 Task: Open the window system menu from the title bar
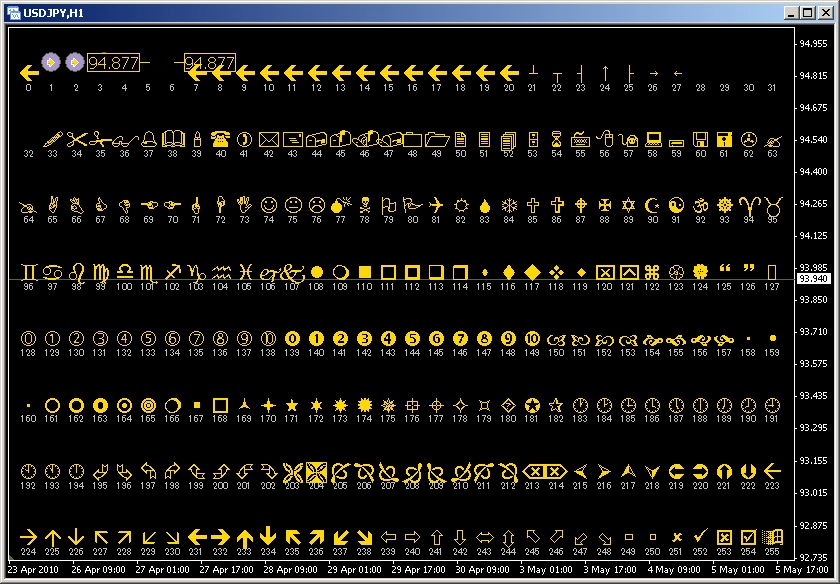tap(14, 12)
